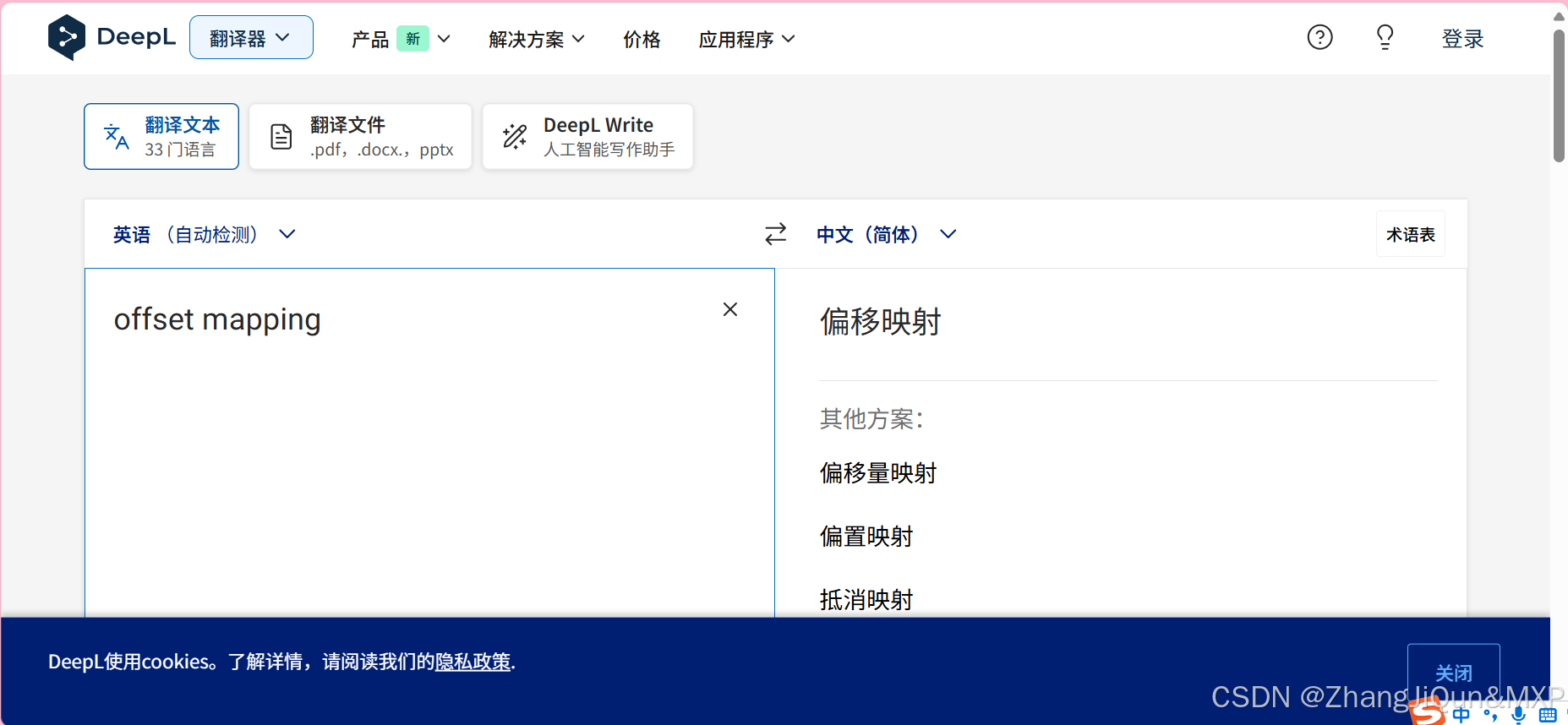Image resolution: width=1568 pixels, height=725 pixels.
Task: Click the Sogou input method S icon
Action: pos(1427,711)
